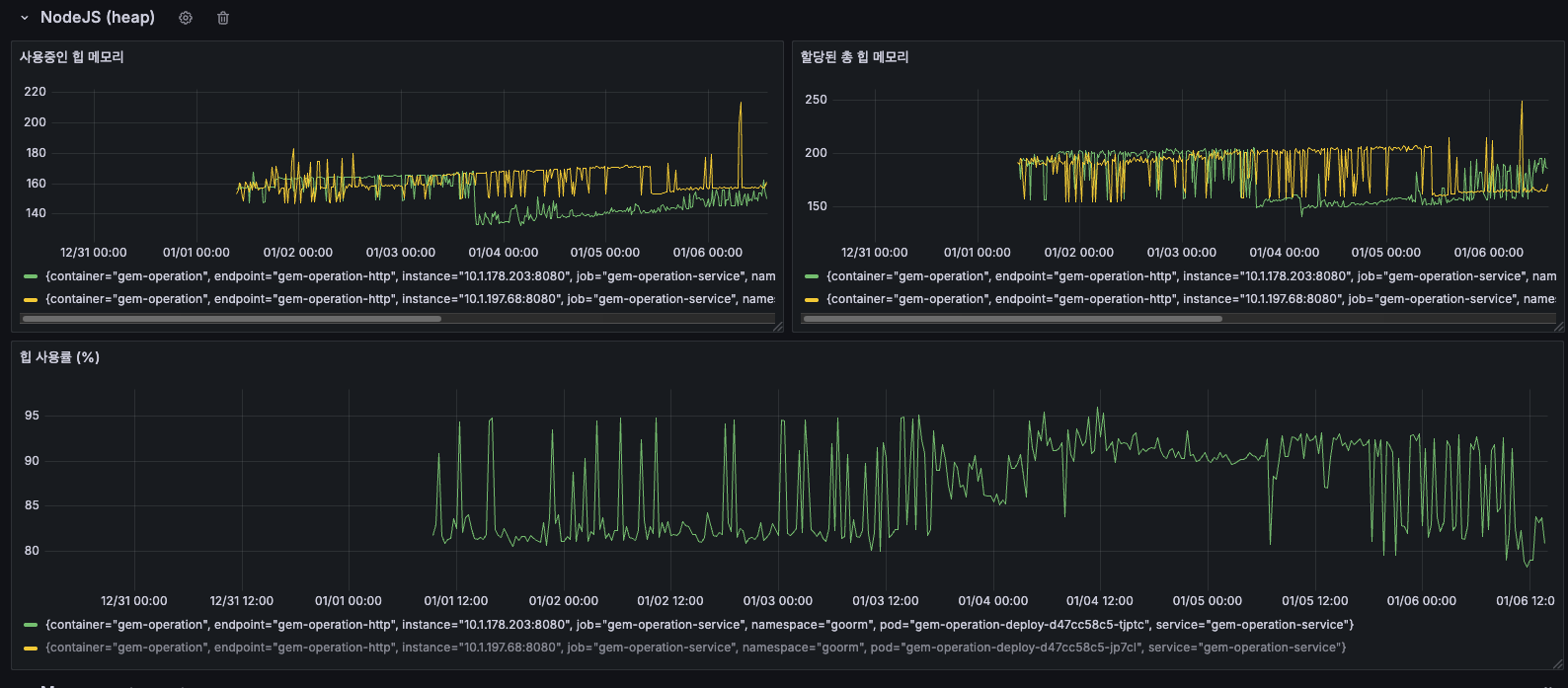Open the 힙 사용률 (%) panel title menu
This screenshot has width=1568, height=688.
tap(60, 357)
